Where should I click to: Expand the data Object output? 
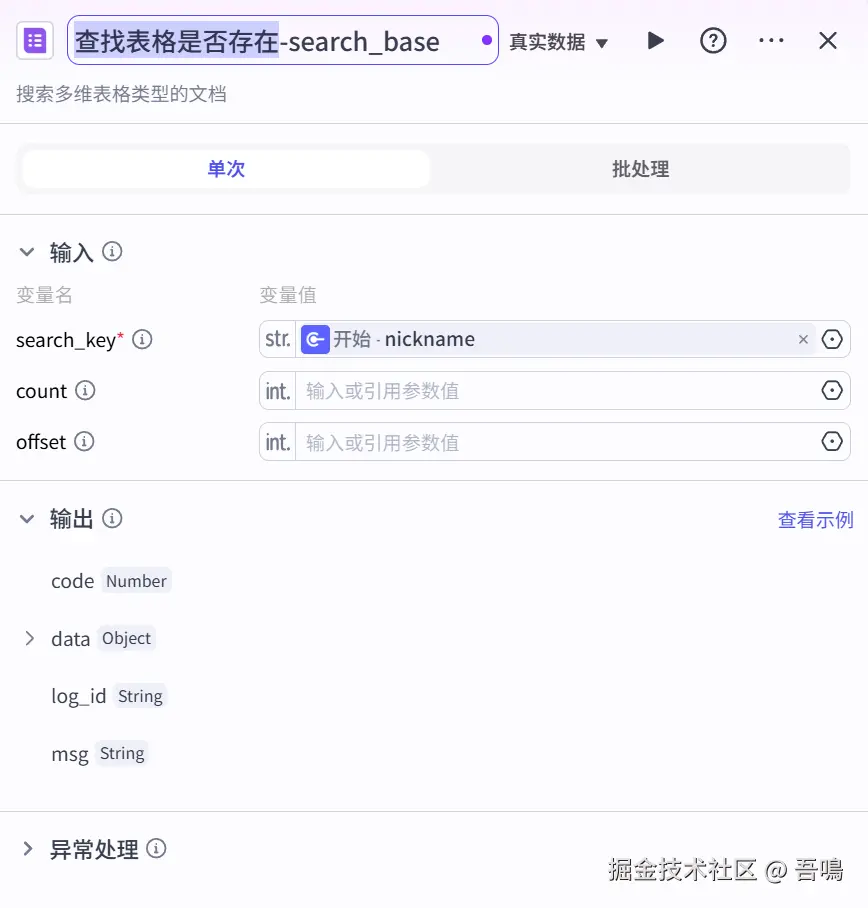pyautogui.click(x=30, y=638)
